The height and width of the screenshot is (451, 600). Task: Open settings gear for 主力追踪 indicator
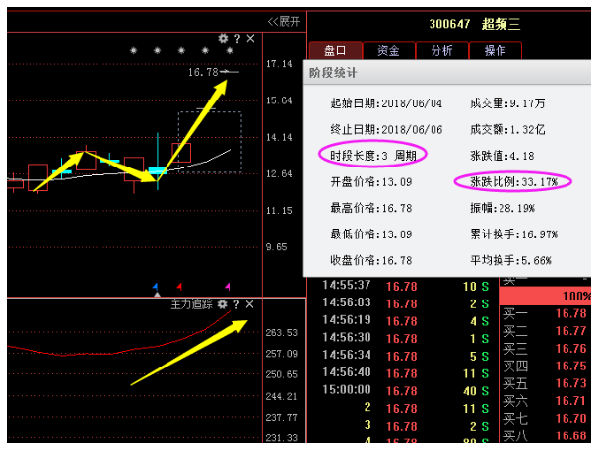(223, 304)
